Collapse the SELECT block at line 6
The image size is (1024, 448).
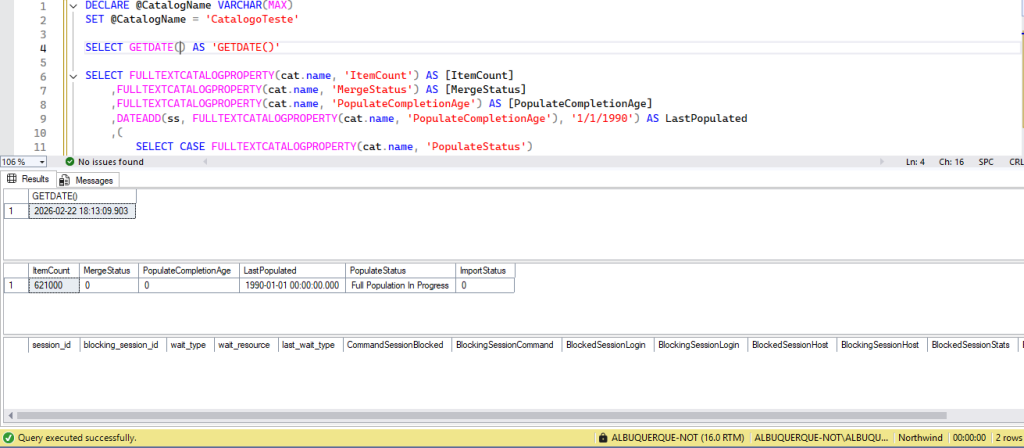75,76
